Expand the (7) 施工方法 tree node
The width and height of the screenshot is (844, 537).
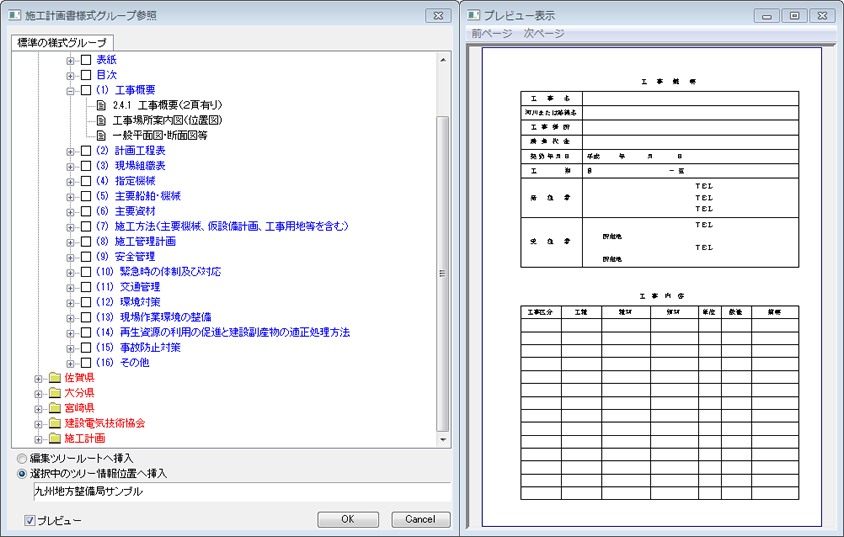(71, 227)
